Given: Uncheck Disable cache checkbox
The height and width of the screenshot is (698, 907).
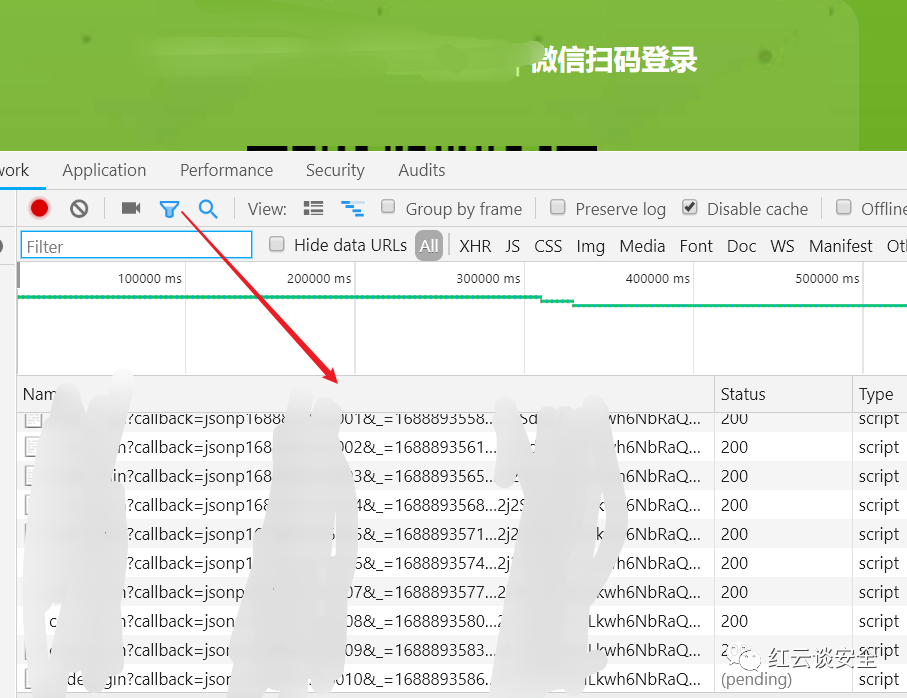Looking at the screenshot, I should [690, 206].
